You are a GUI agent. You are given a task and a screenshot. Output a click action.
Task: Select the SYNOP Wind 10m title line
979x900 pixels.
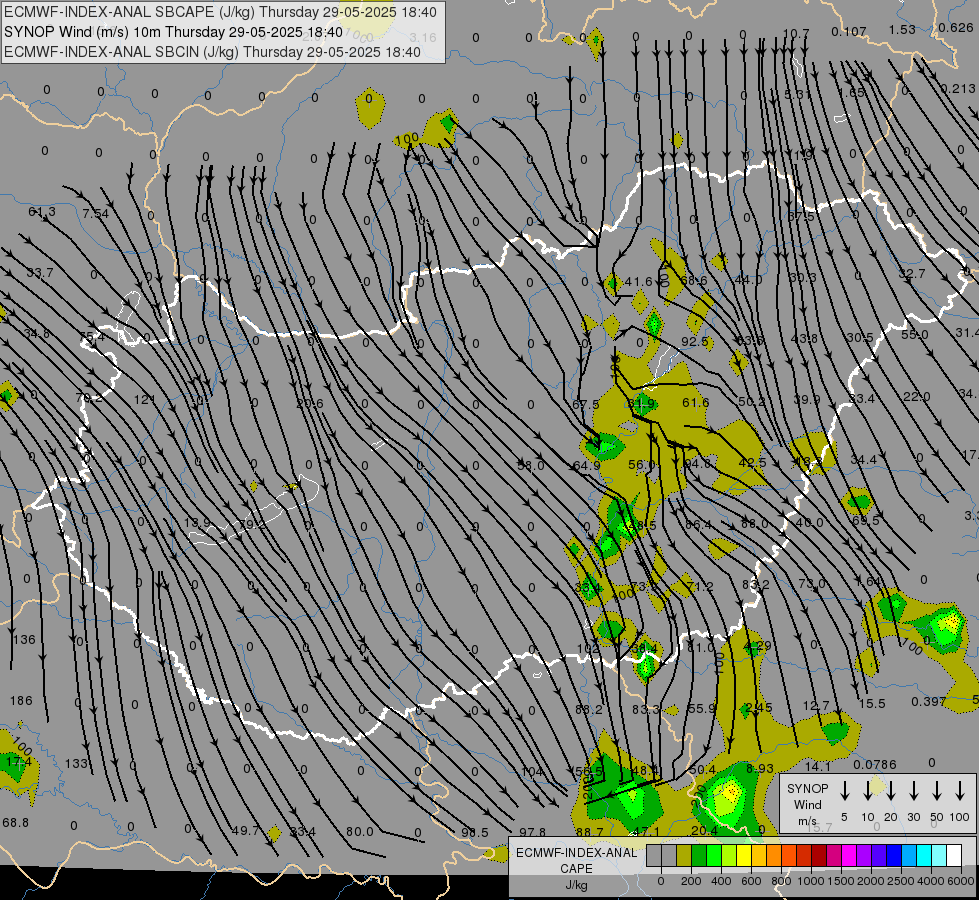click(x=174, y=32)
